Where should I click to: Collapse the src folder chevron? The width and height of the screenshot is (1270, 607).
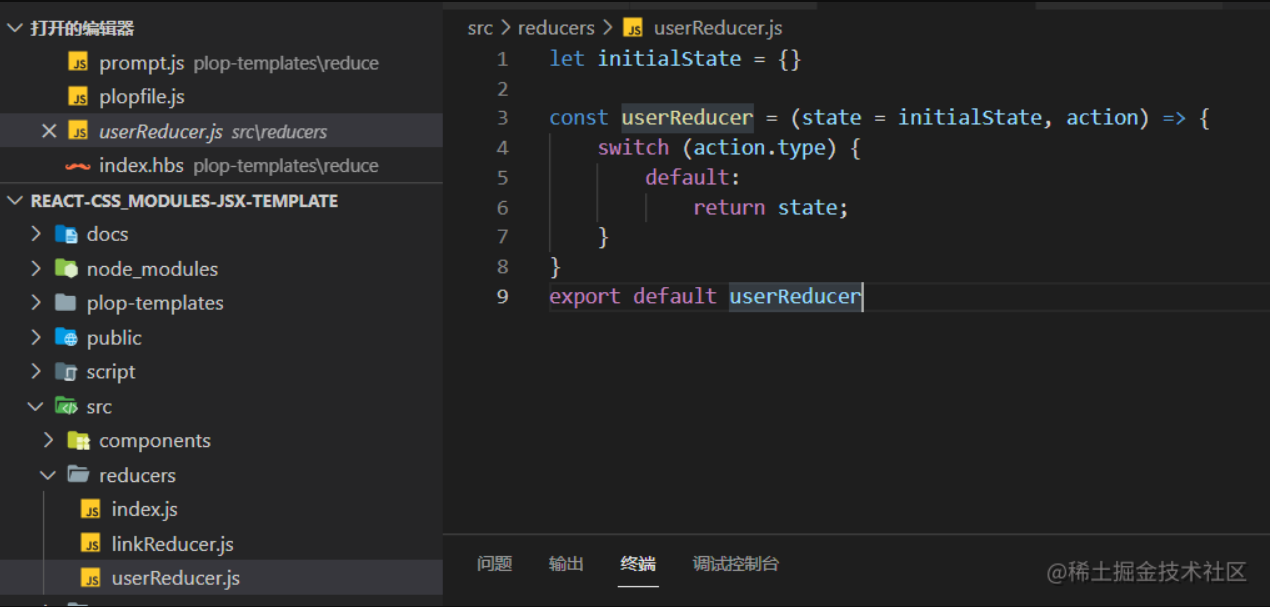(36, 406)
